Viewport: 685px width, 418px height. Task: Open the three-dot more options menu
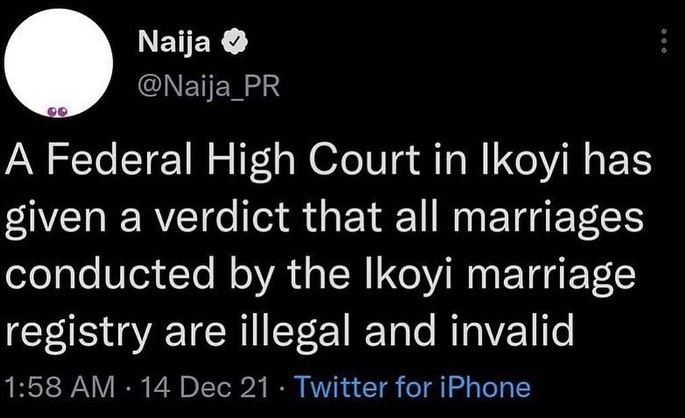662,40
